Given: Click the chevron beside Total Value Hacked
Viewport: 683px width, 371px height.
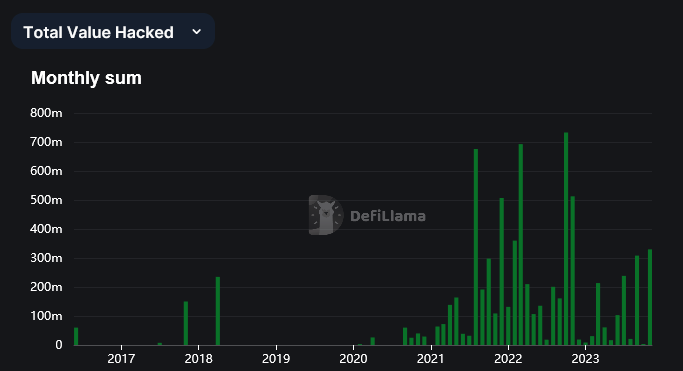Looking at the screenshot, I should click(196, 32).
